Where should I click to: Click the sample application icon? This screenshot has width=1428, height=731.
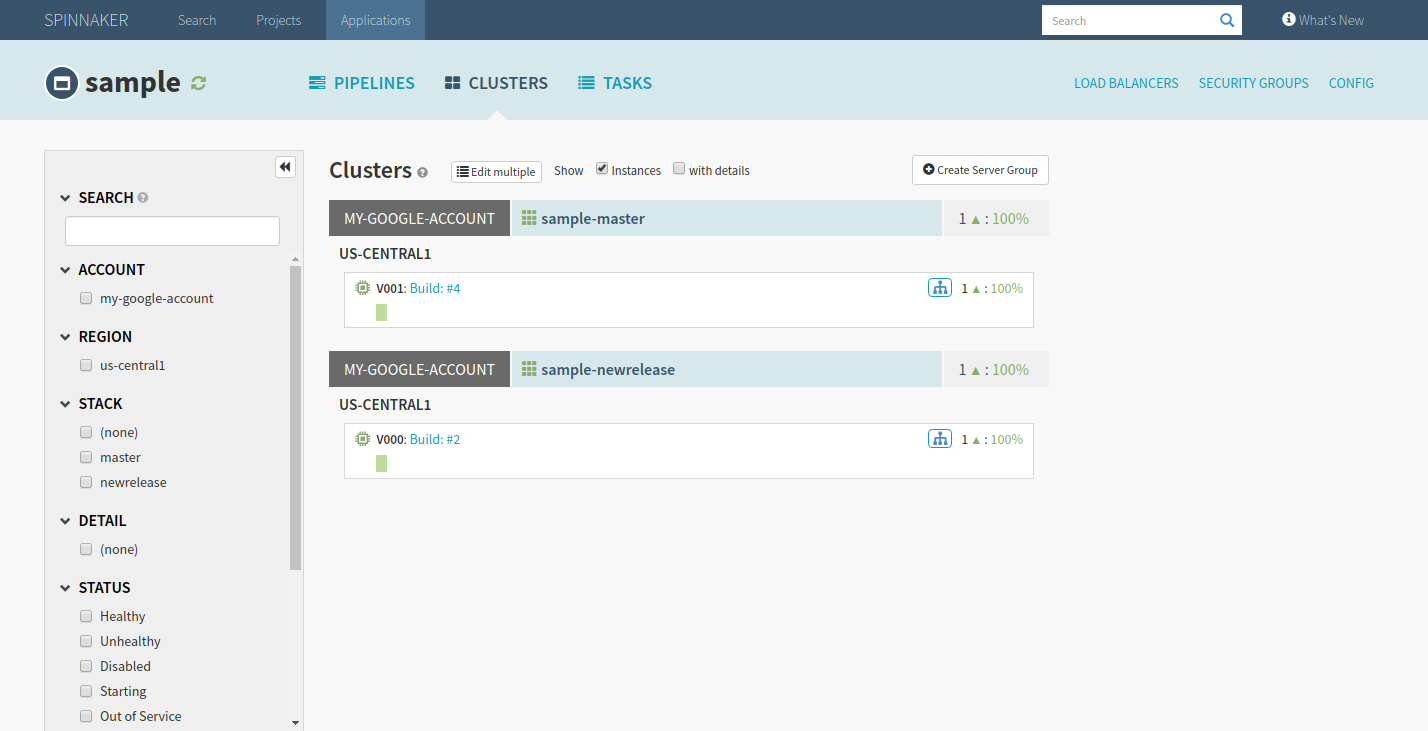pyautogui.click(x=61, y=83)
